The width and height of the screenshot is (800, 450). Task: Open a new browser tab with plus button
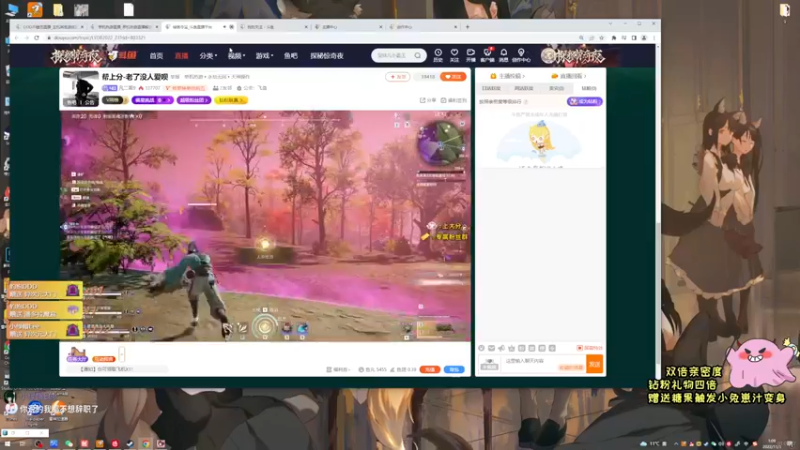pyautogui.click(x=467, y=27)
